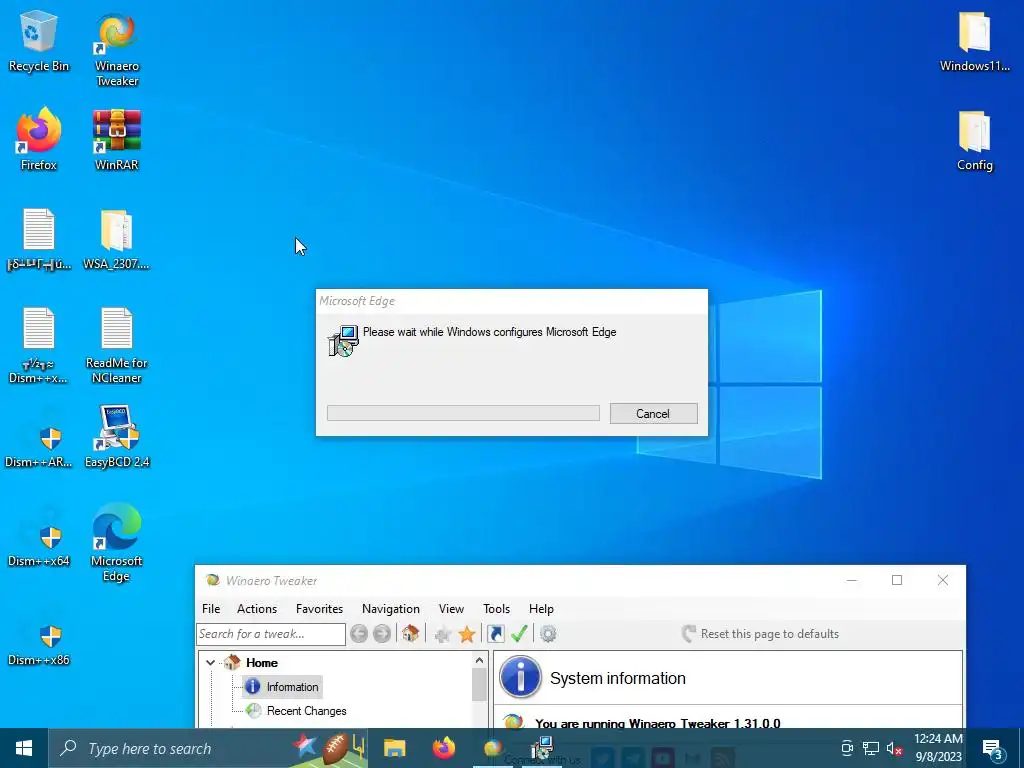
Task: Select the Winaero Tweaker desktop shortcut
Action: (x=117, y=50)
